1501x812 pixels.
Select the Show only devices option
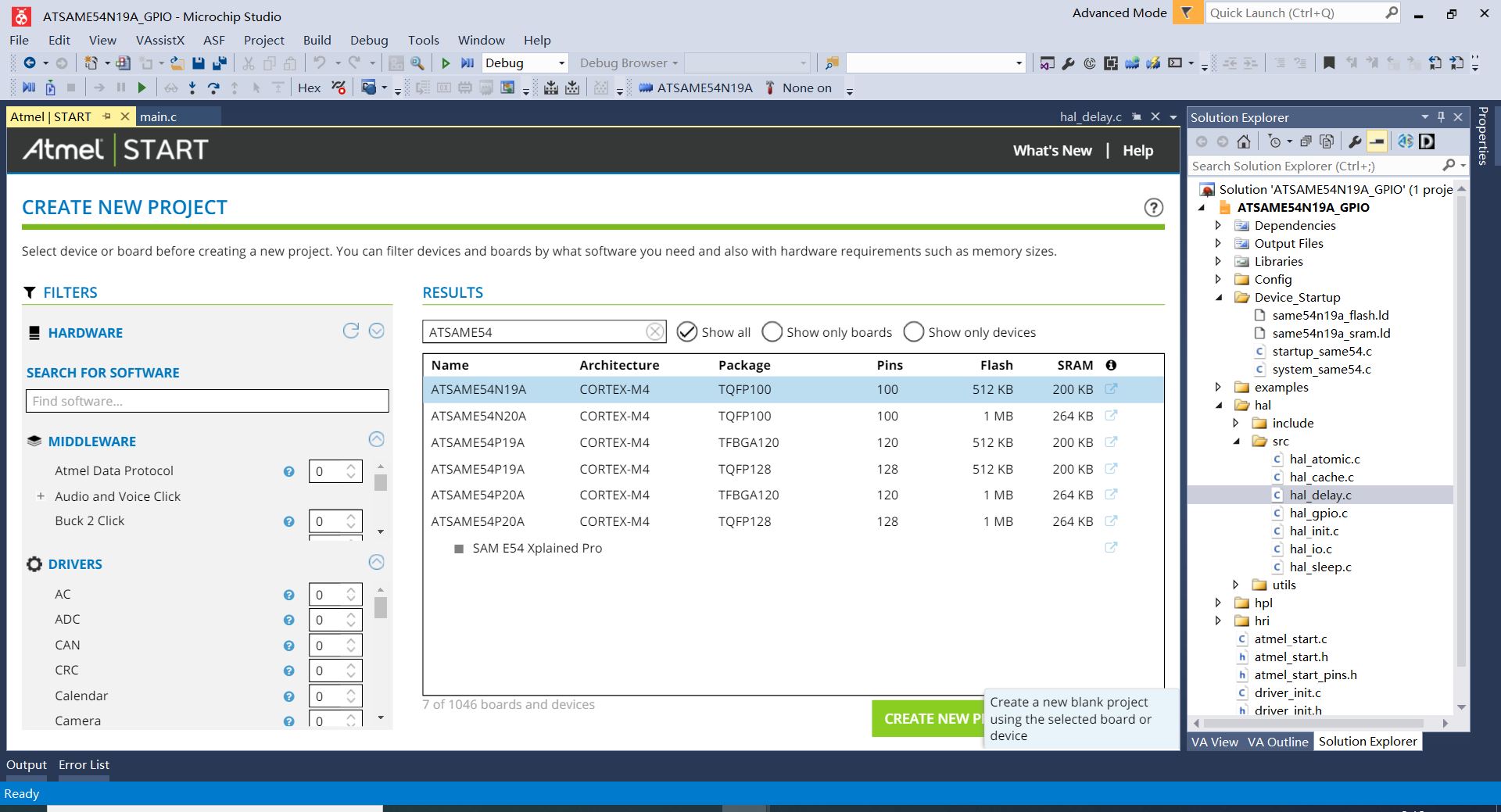coord(969,332)
